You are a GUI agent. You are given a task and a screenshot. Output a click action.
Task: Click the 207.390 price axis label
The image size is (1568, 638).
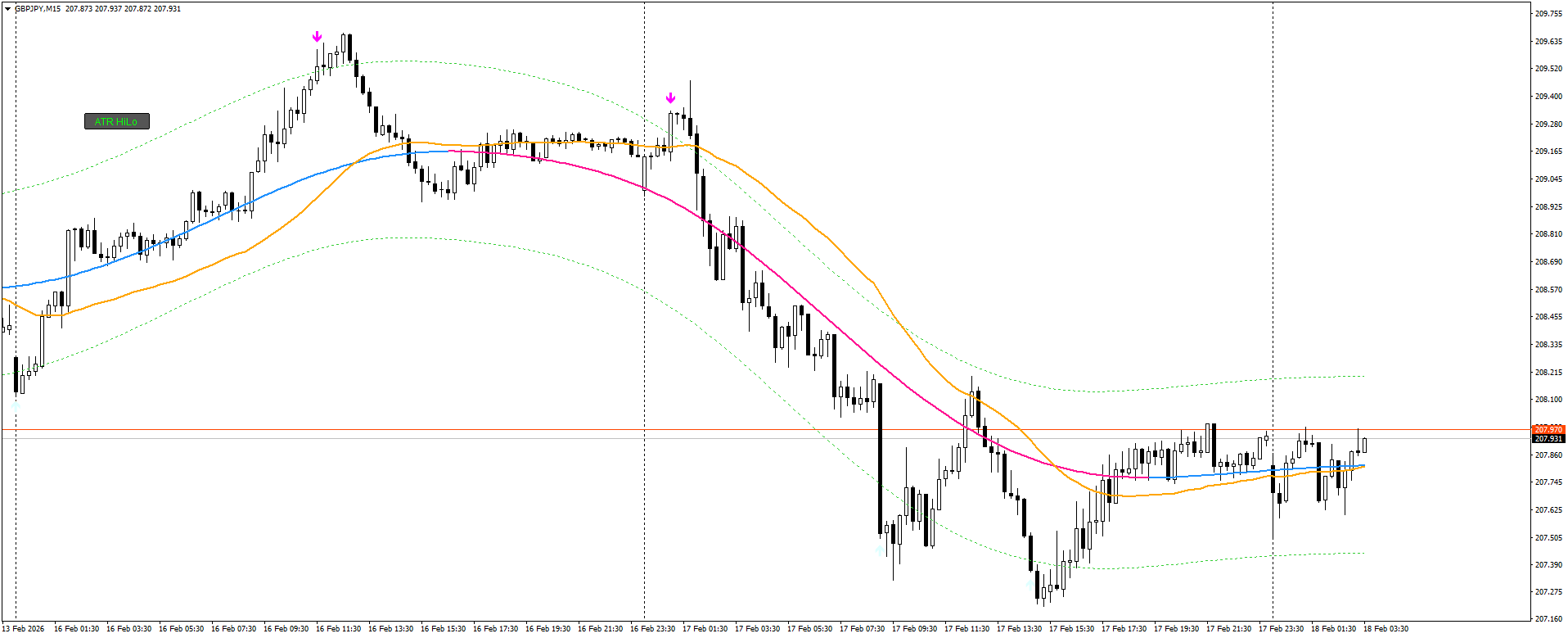tap(1548, 565)
